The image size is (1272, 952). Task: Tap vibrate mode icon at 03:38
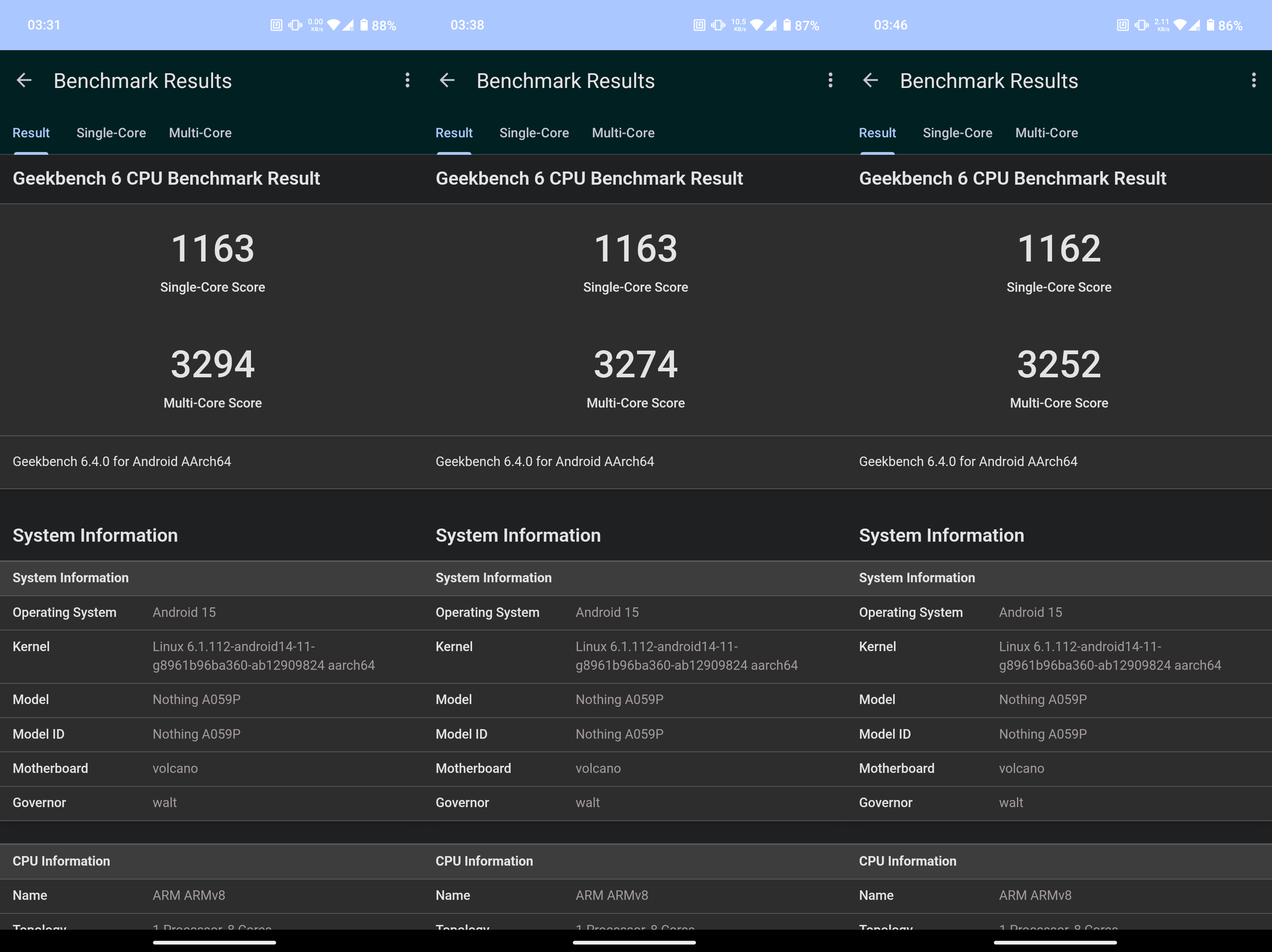[x=718, y=25]
